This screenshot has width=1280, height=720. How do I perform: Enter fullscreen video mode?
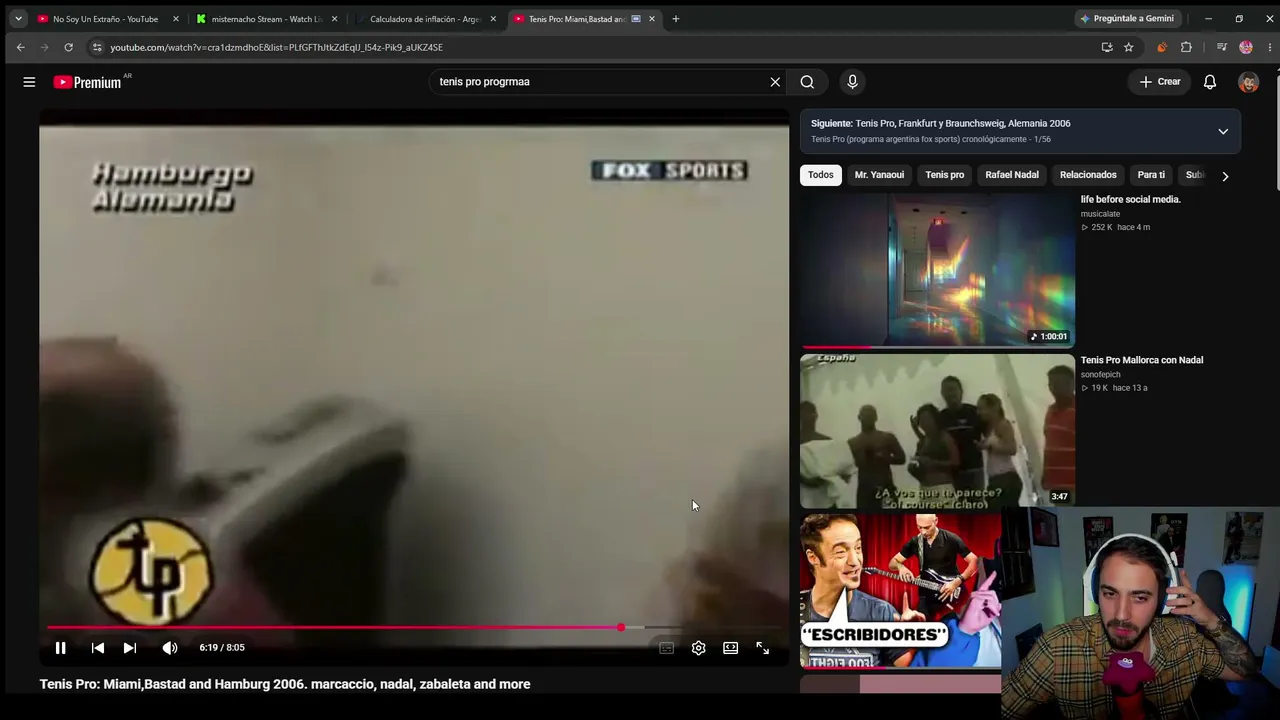pyautogui.click(x=763, y=648)
